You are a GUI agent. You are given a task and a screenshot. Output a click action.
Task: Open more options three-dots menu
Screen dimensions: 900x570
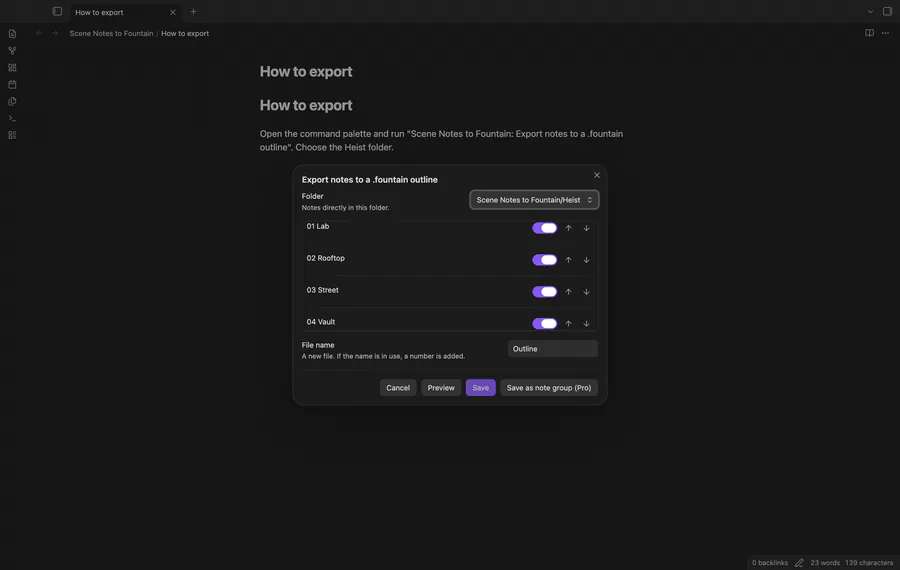pyautogui.click(x=885, y=33)
